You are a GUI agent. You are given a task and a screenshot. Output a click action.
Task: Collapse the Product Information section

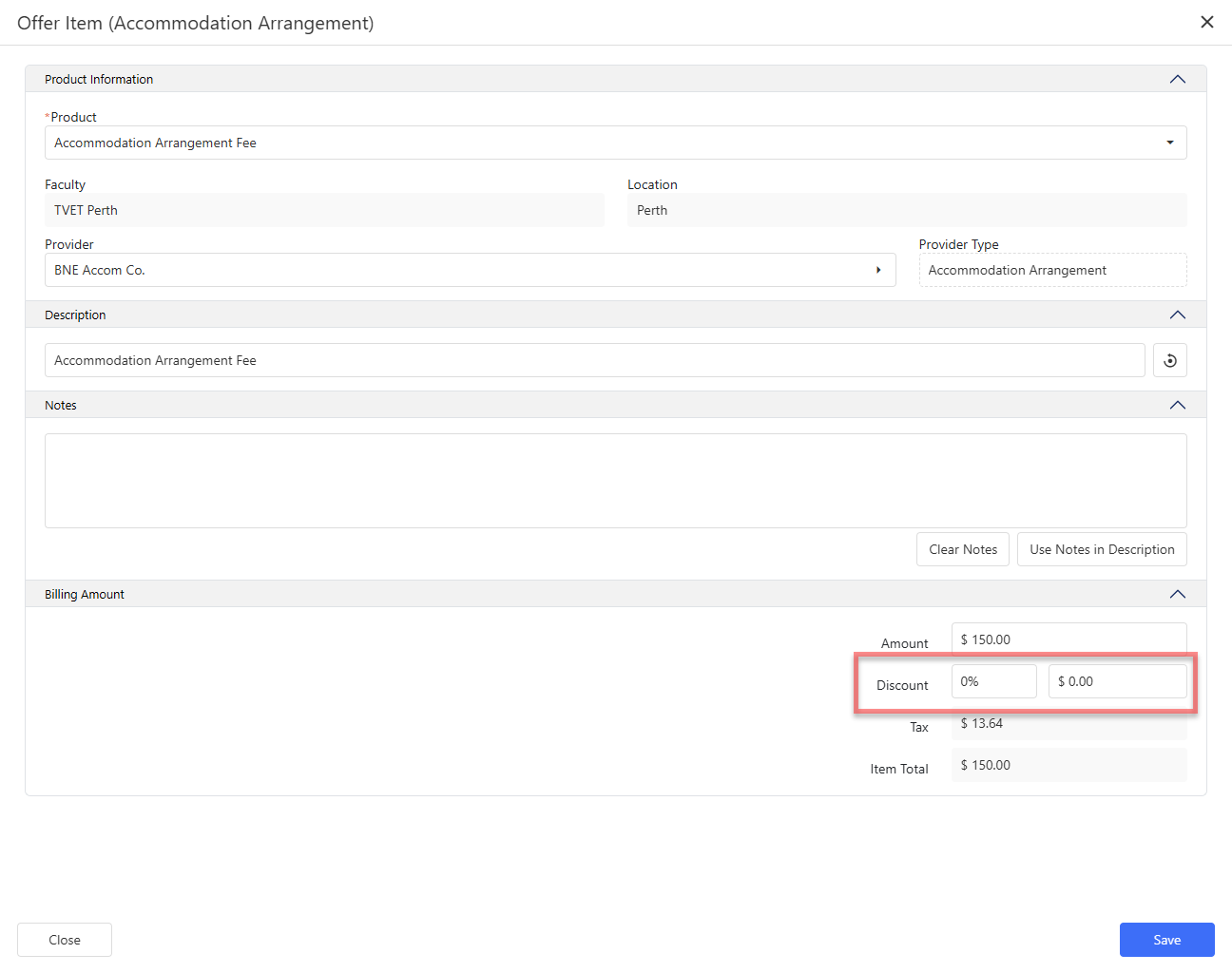coord(1178,79)
